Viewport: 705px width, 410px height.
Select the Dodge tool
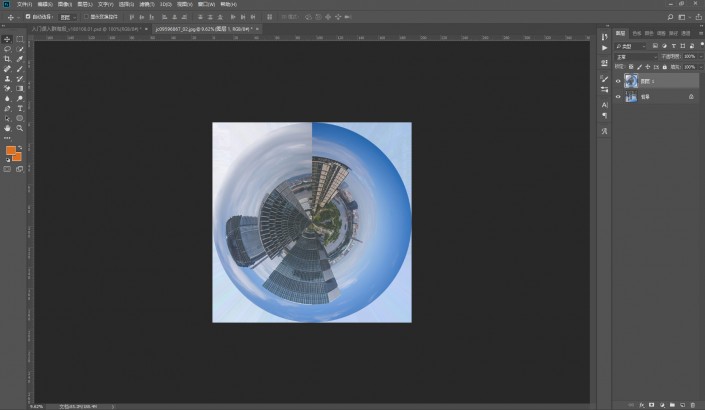tap(20, 98)
